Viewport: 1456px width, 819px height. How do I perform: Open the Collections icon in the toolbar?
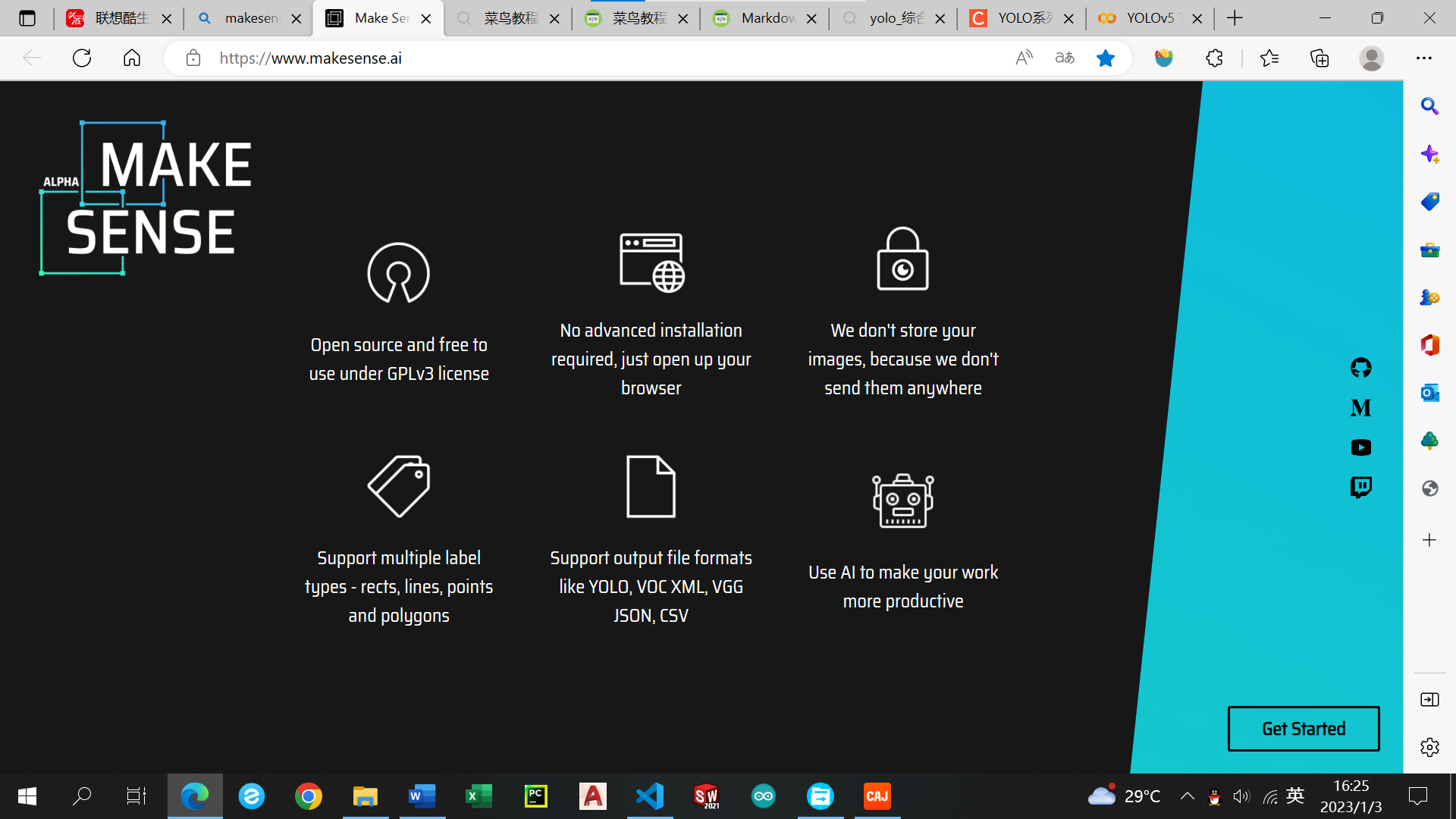click(x=1319, y=58)
